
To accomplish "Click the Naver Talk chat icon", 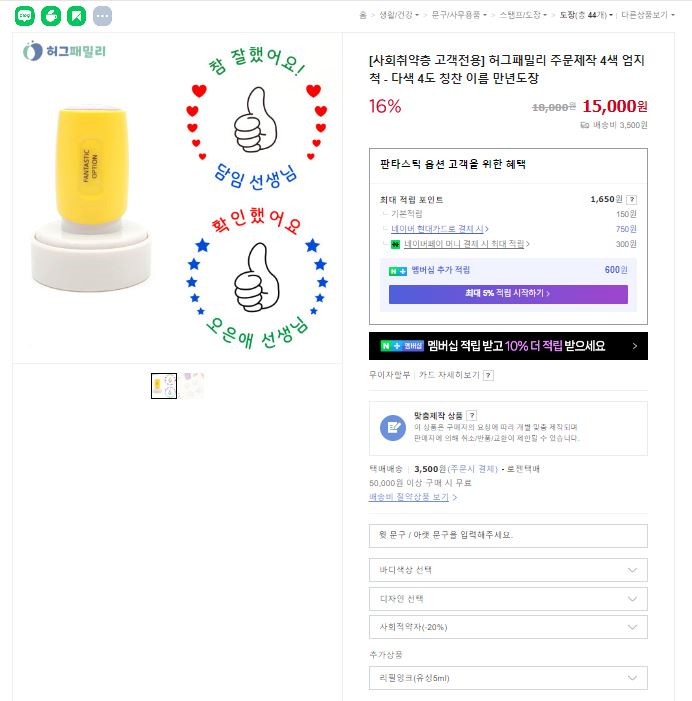I will coord(24,16).
